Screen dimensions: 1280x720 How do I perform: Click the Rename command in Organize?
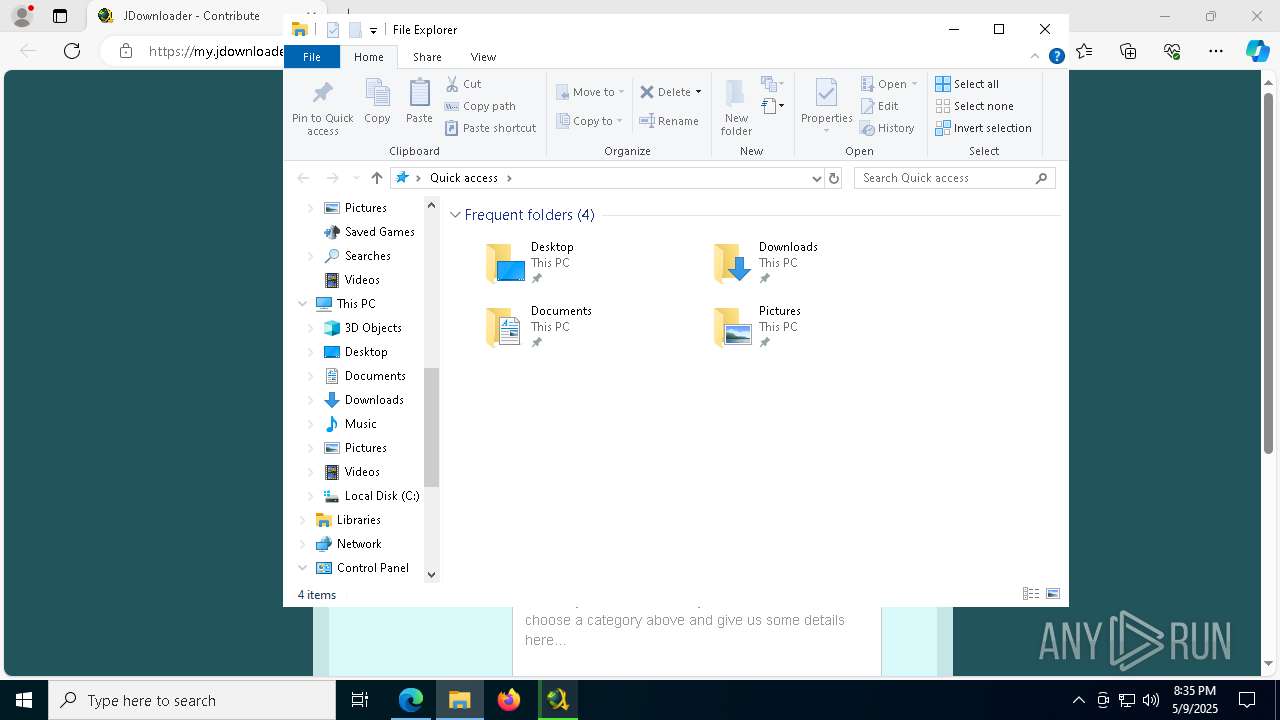[669, 121]
